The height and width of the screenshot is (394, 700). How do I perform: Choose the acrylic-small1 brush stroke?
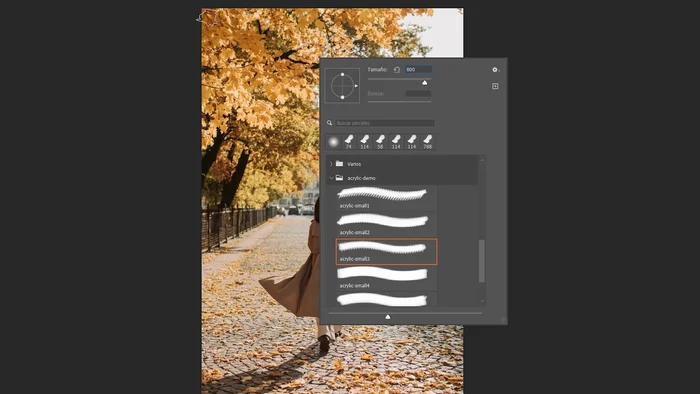pos(386,198)
